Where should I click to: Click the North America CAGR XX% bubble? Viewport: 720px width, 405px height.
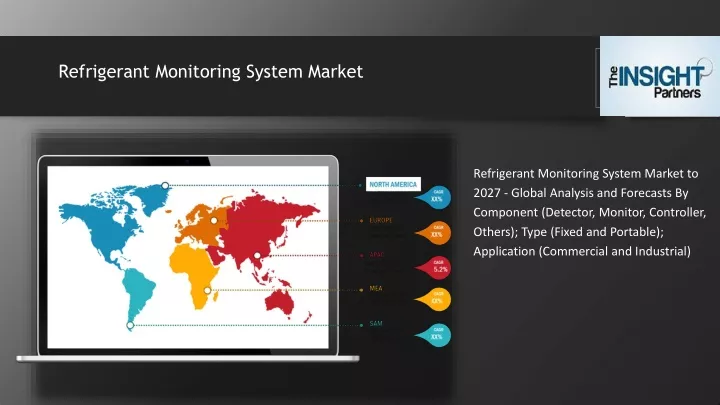click(434, 197)
